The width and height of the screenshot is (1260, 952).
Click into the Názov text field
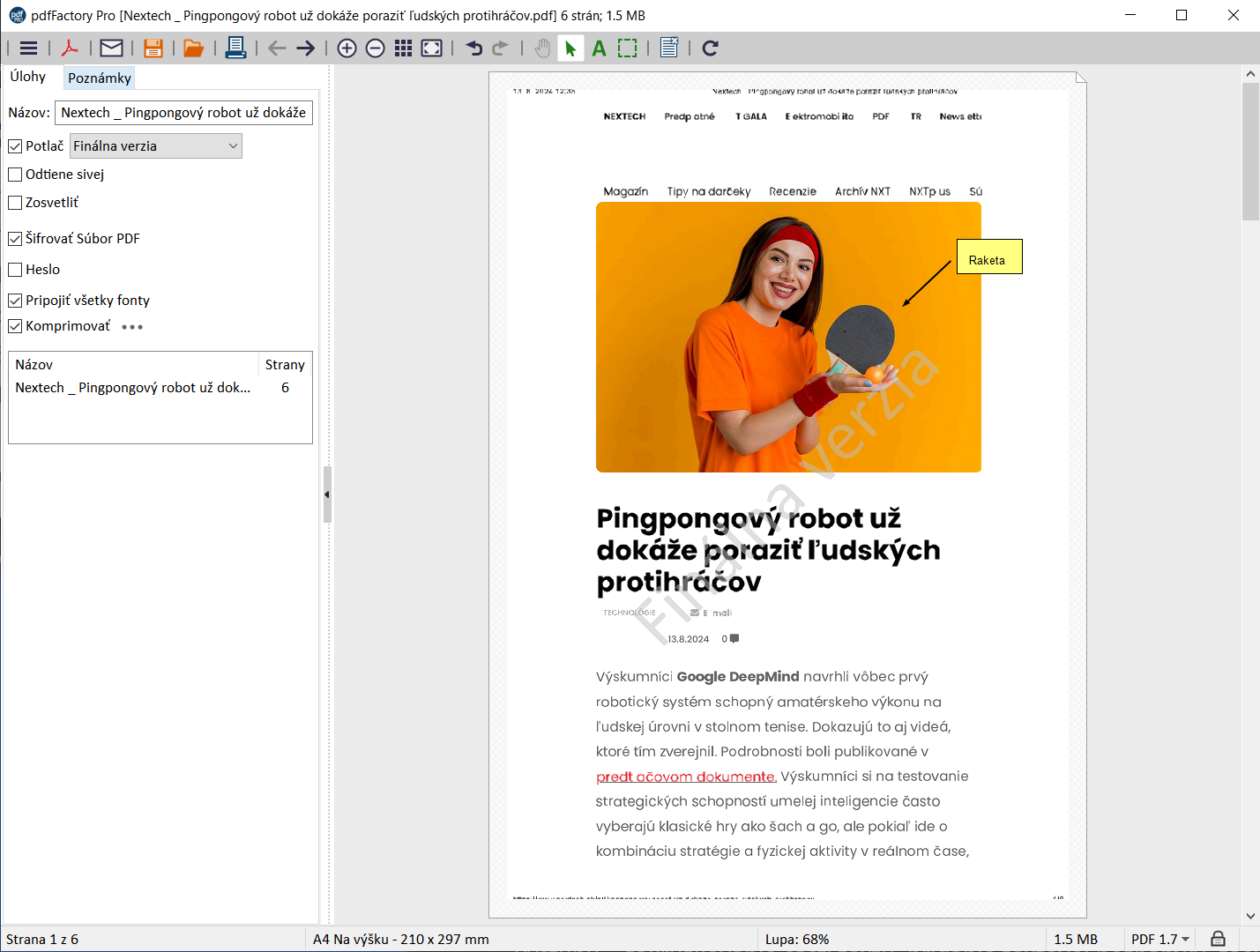[183, 113]
